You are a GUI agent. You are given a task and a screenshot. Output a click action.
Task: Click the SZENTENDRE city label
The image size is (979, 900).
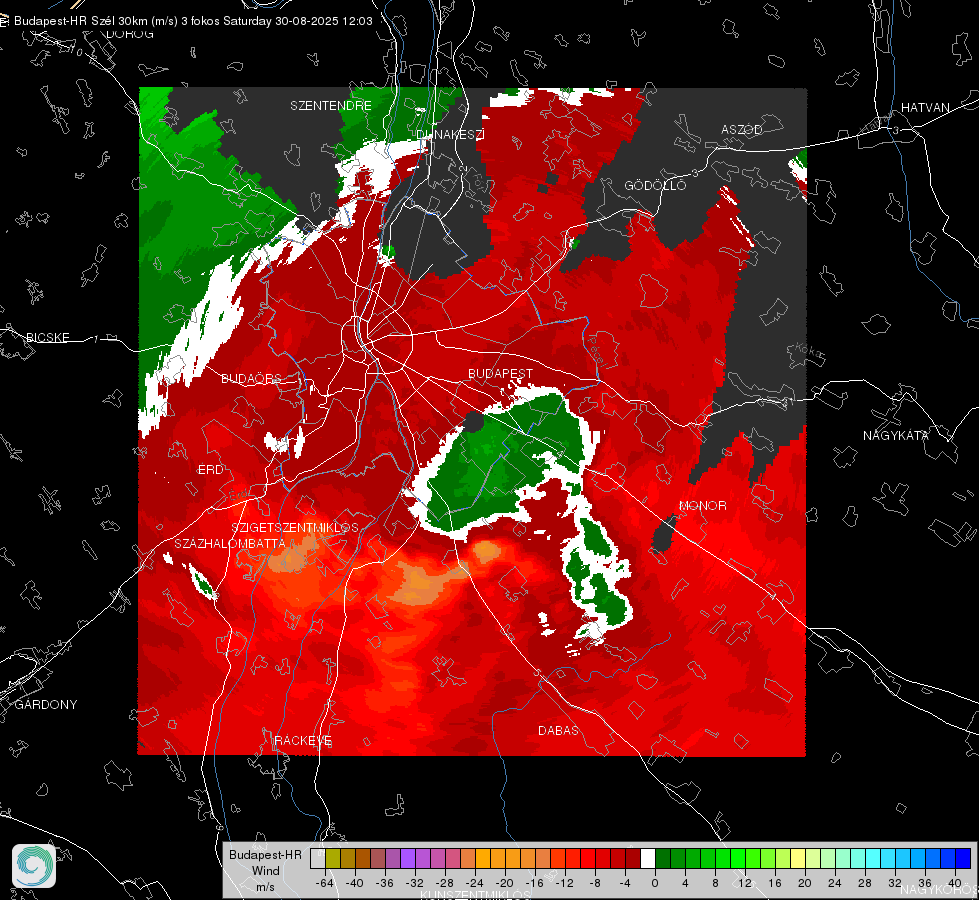point(331,106)
